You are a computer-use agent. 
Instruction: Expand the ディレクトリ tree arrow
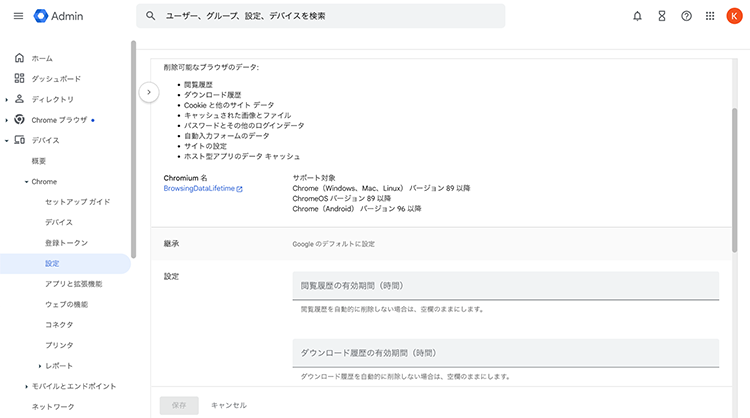pyautogui.click(x=7, y=99)
